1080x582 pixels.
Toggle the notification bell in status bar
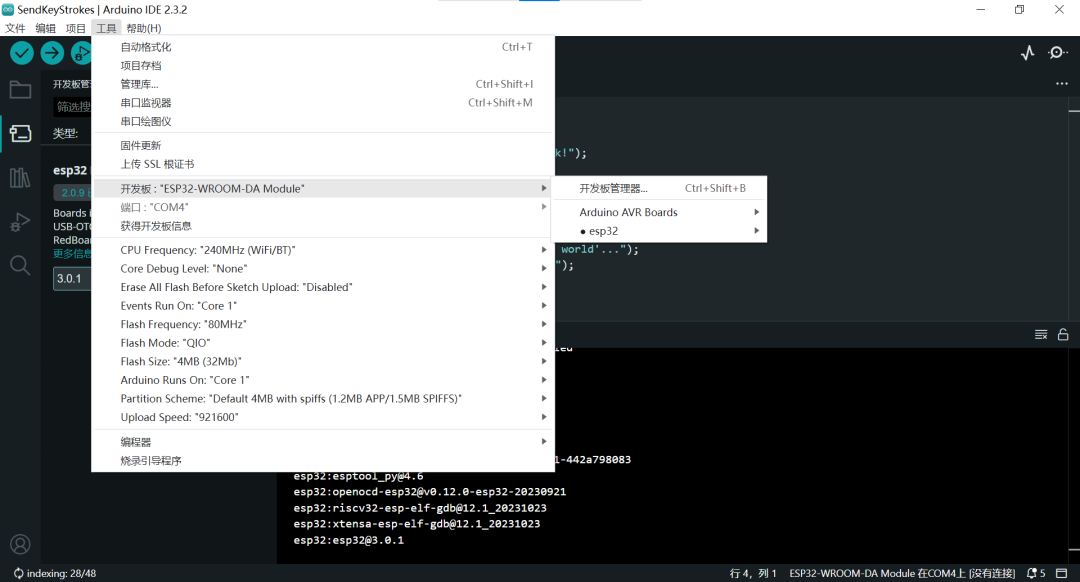(x=1033, y=572)
